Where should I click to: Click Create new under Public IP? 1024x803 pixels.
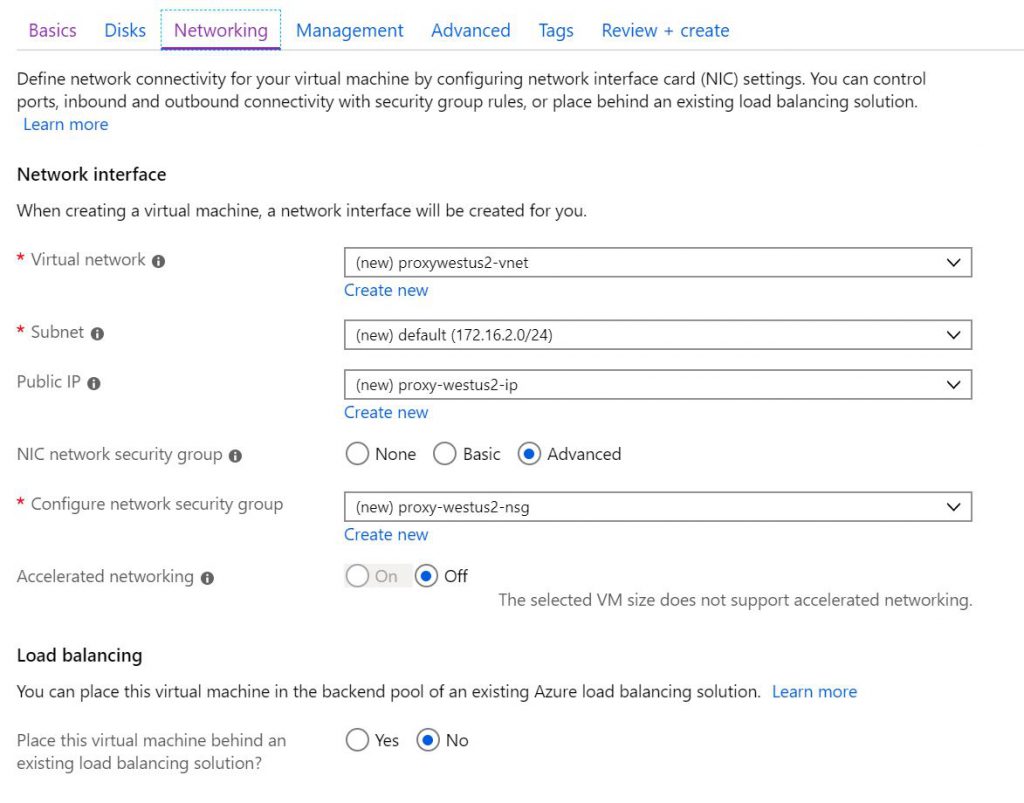[x=386, y=412]
